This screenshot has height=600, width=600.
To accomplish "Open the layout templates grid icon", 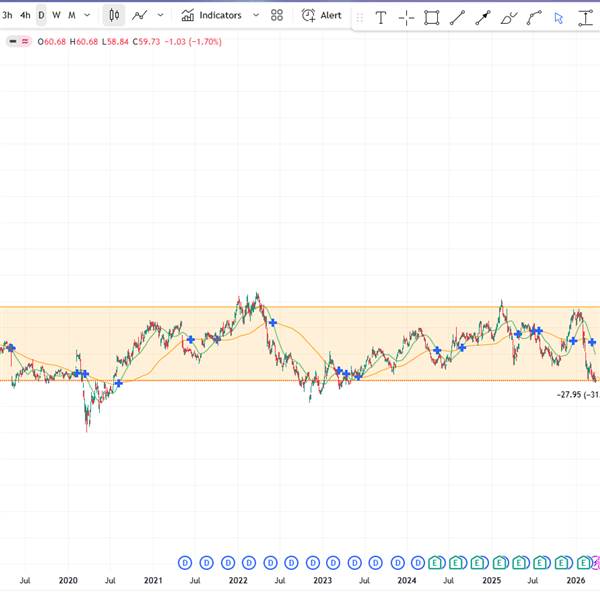I will click(x=277, y=15).
